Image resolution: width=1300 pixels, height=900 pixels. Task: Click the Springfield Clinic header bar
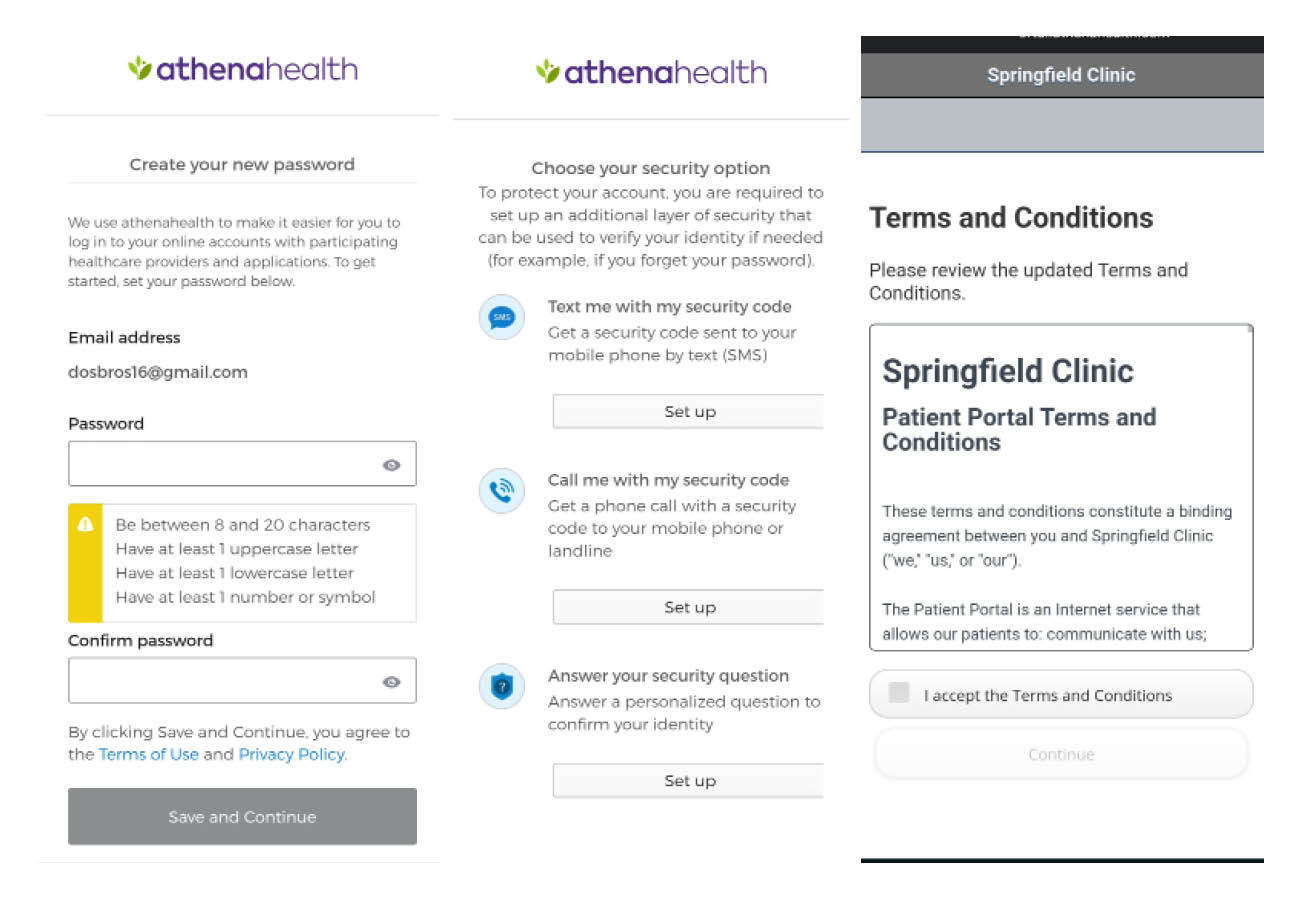[x=1060, y=74]
